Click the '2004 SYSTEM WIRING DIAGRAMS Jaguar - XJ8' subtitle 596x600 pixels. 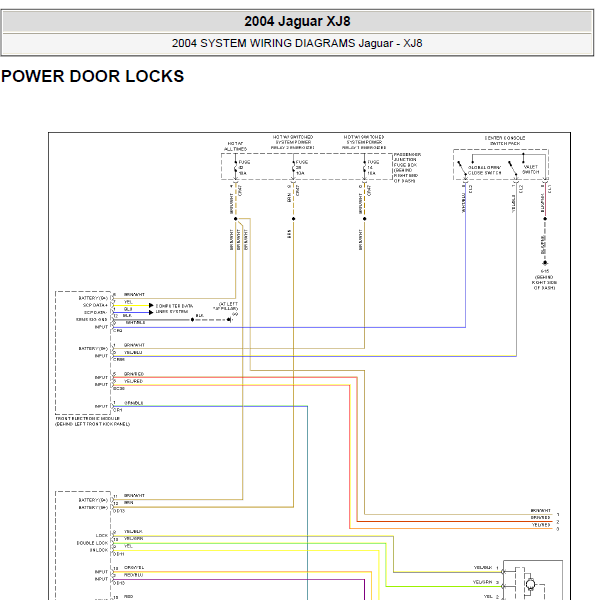click(x=297, y=43)
